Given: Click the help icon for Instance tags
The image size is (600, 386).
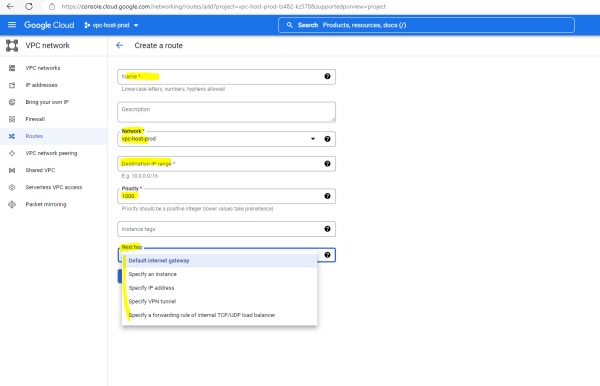Looking at the screenshot, I should [327, 229].
